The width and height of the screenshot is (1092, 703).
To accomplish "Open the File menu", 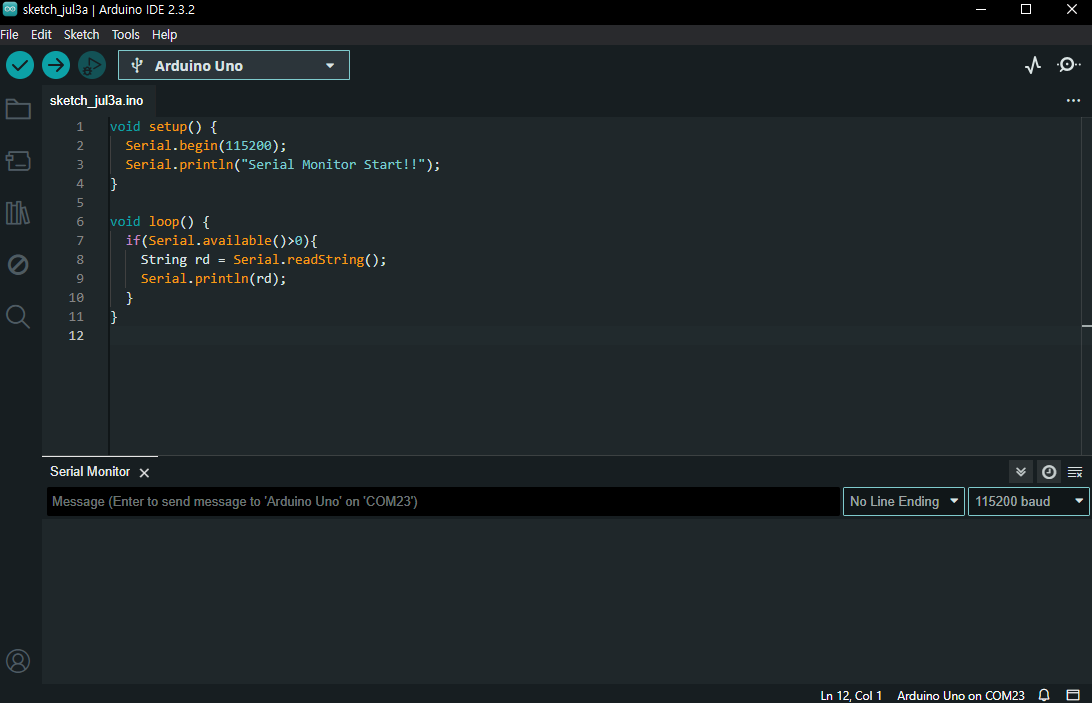I will (9, 34).
